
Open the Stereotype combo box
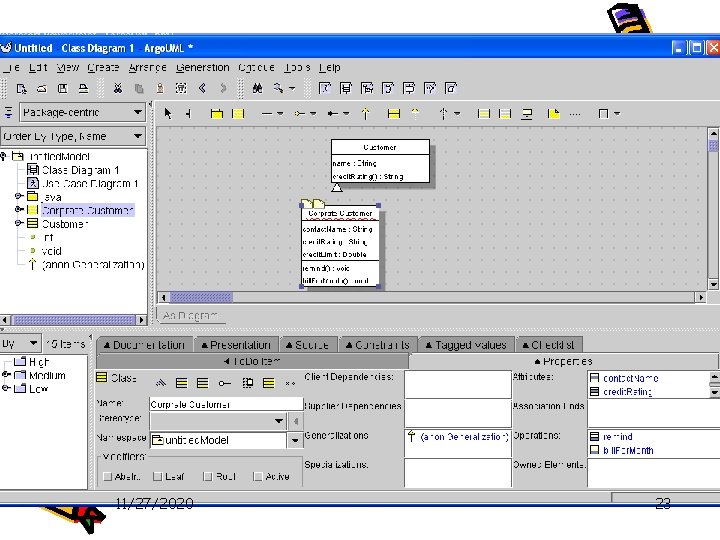[219, 421]
